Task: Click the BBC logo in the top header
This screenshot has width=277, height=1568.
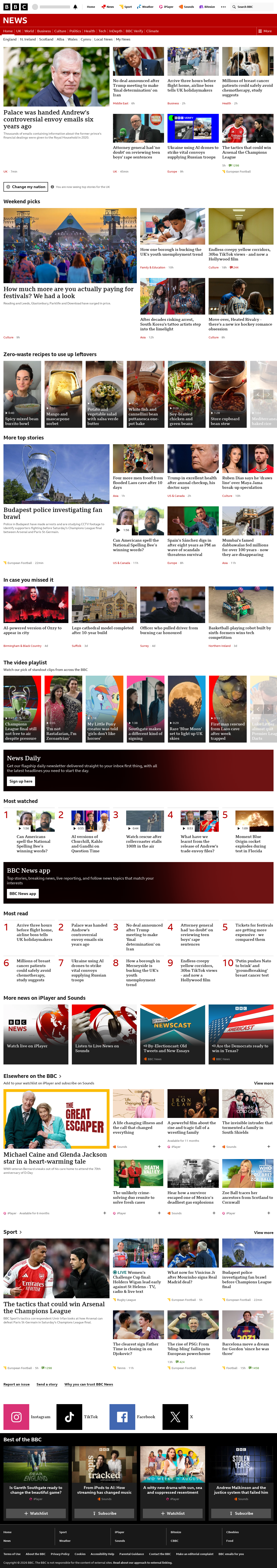Action: [15, 7]
